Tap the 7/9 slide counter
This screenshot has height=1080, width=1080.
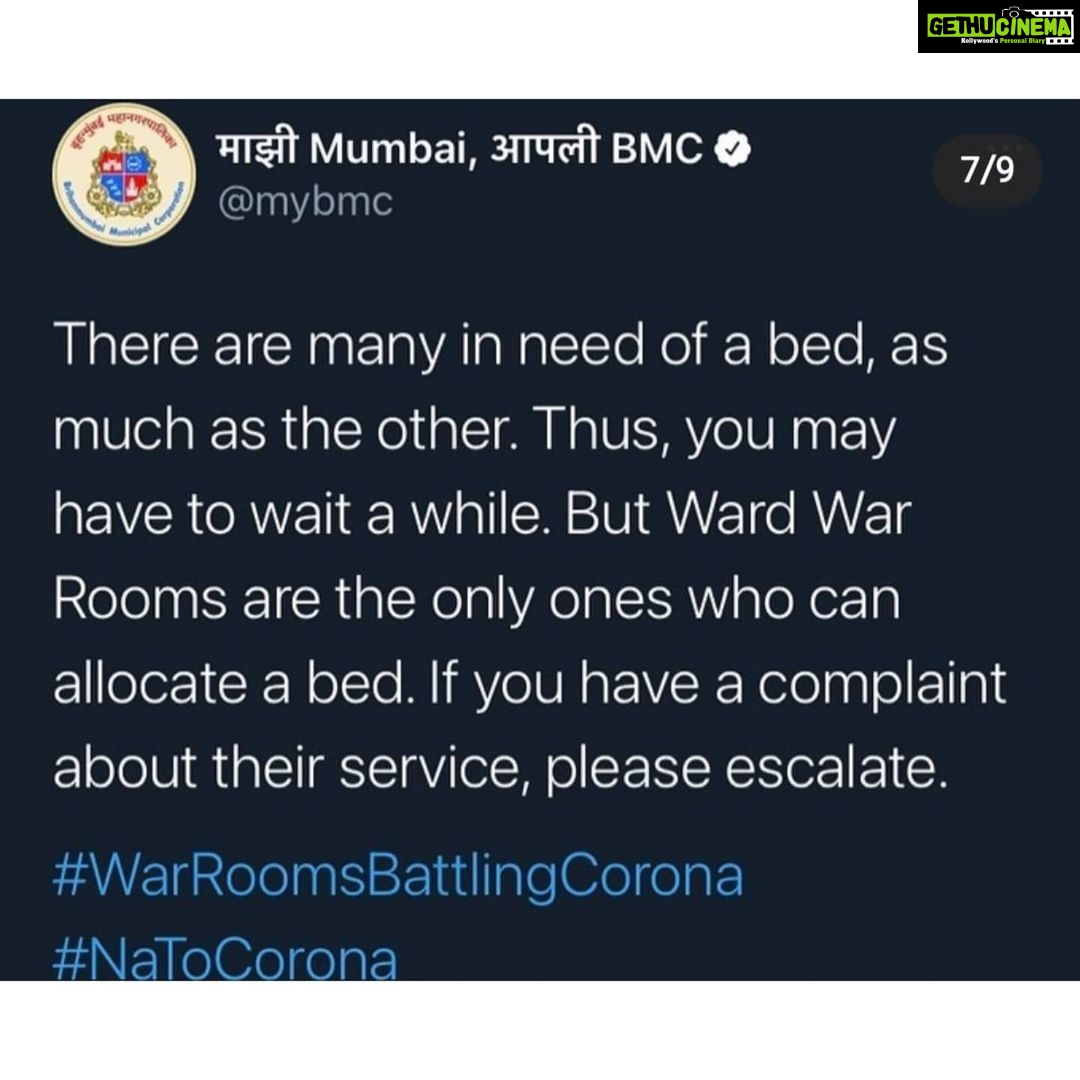tap(987, 169)
